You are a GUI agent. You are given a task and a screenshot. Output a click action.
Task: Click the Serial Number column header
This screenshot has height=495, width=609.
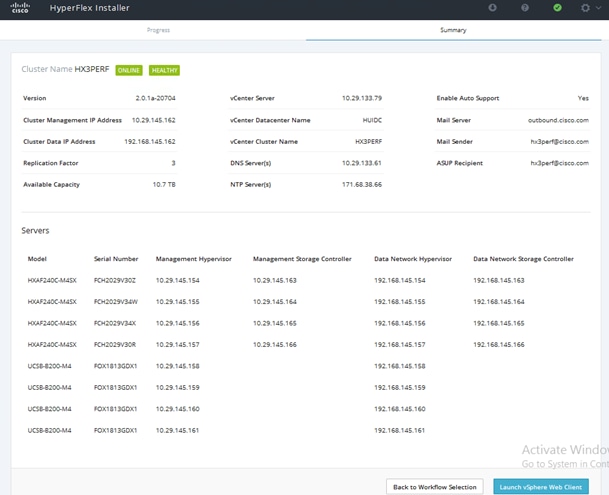pyautogui.click(x=116, y=259)
